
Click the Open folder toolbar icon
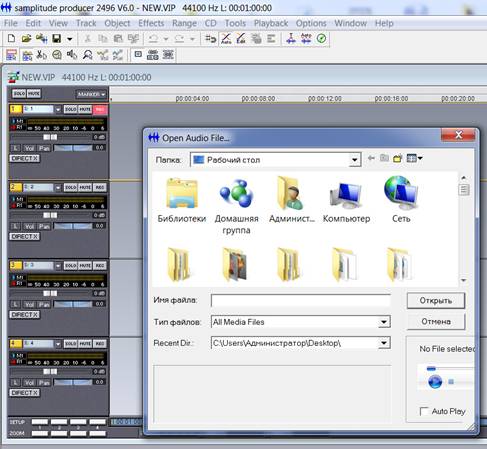pos(26,39)
